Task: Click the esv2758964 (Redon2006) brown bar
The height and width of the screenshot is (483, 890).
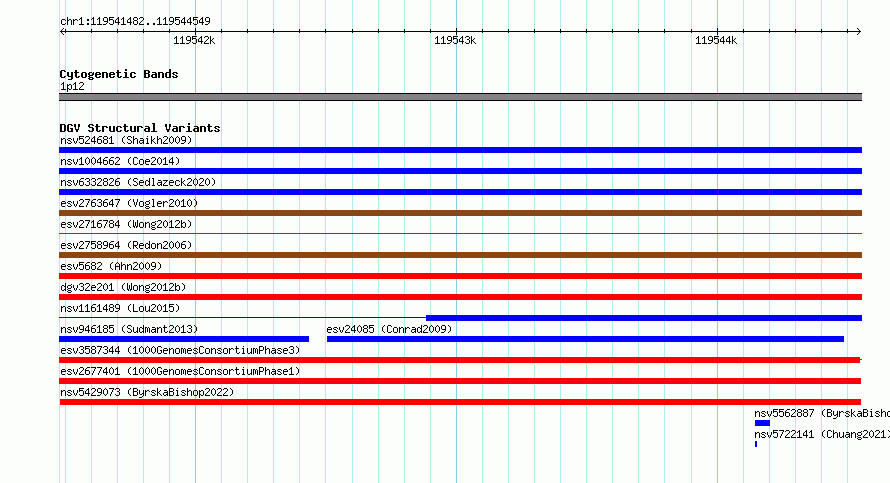Action: (x=460, y=255)
